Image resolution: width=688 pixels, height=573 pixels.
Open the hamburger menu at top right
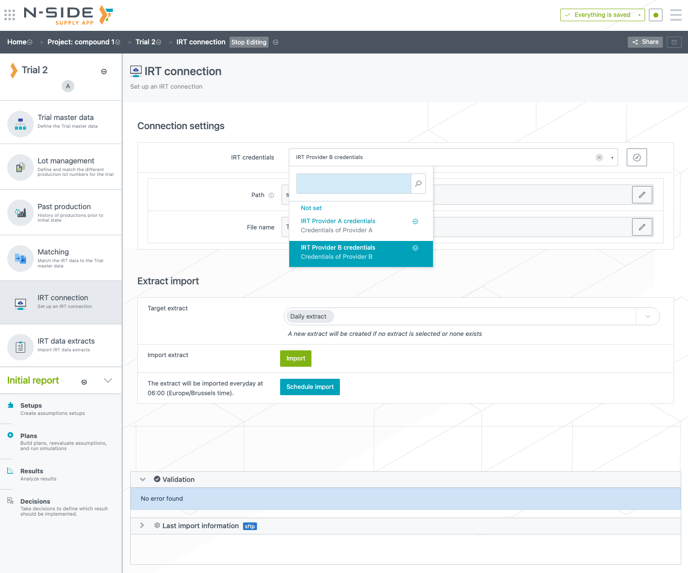tap(676, 15)
